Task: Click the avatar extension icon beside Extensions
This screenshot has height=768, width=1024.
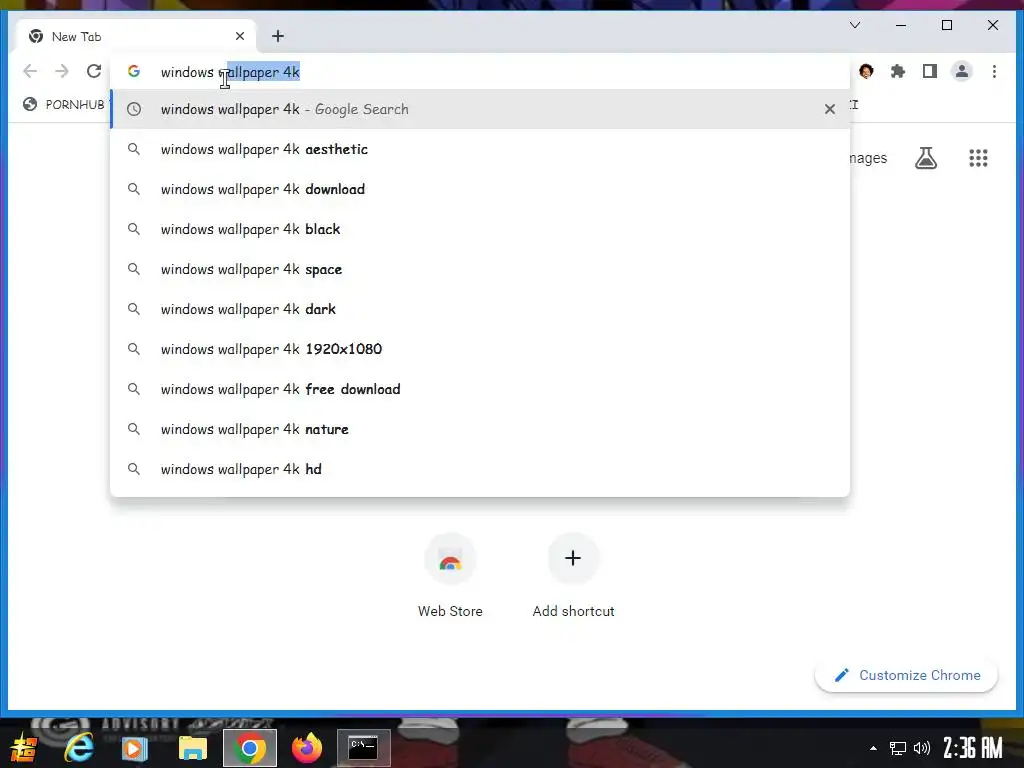Action: coord(867,71)
